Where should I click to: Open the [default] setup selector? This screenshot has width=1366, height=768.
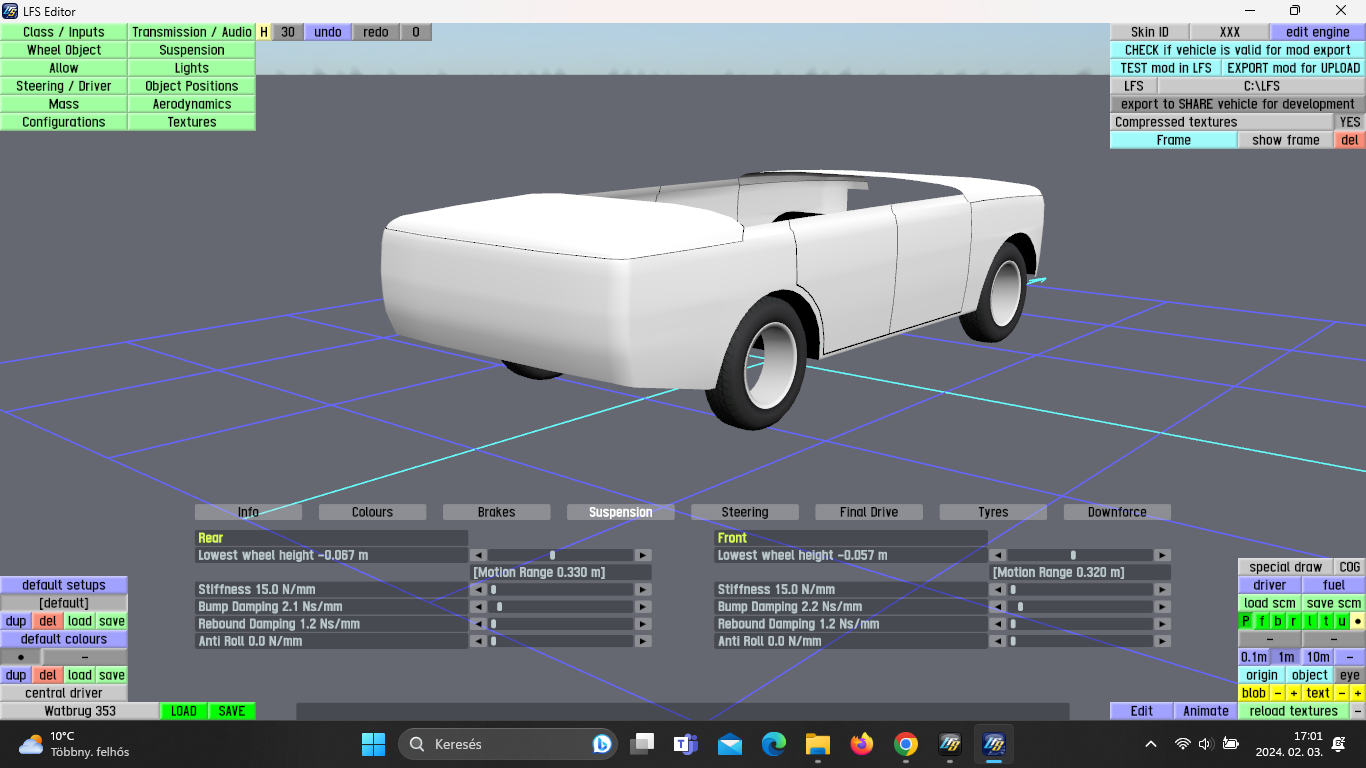[64, 603]
